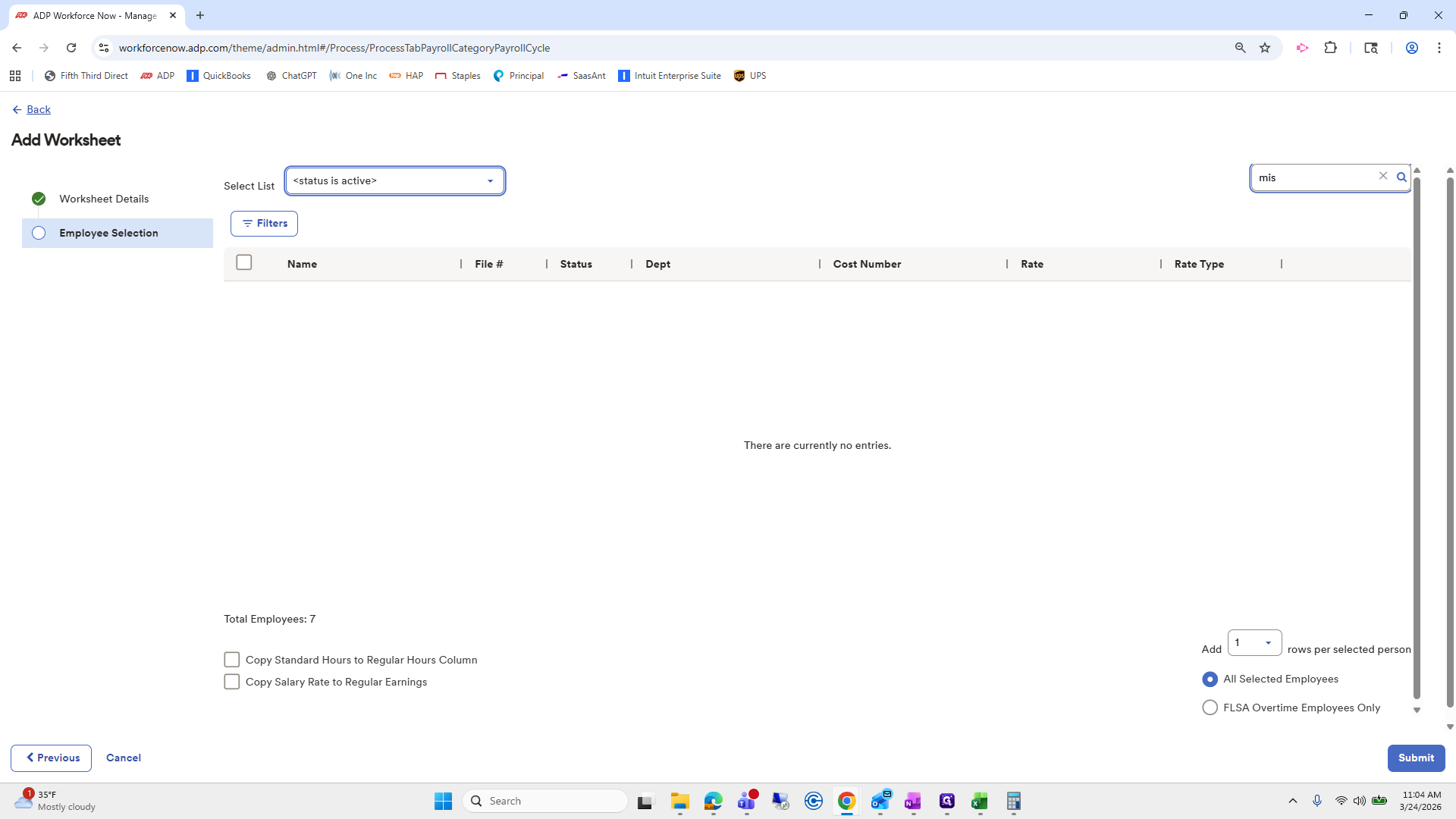Open Excel from the Windows taskbar

tap(979, 801)
